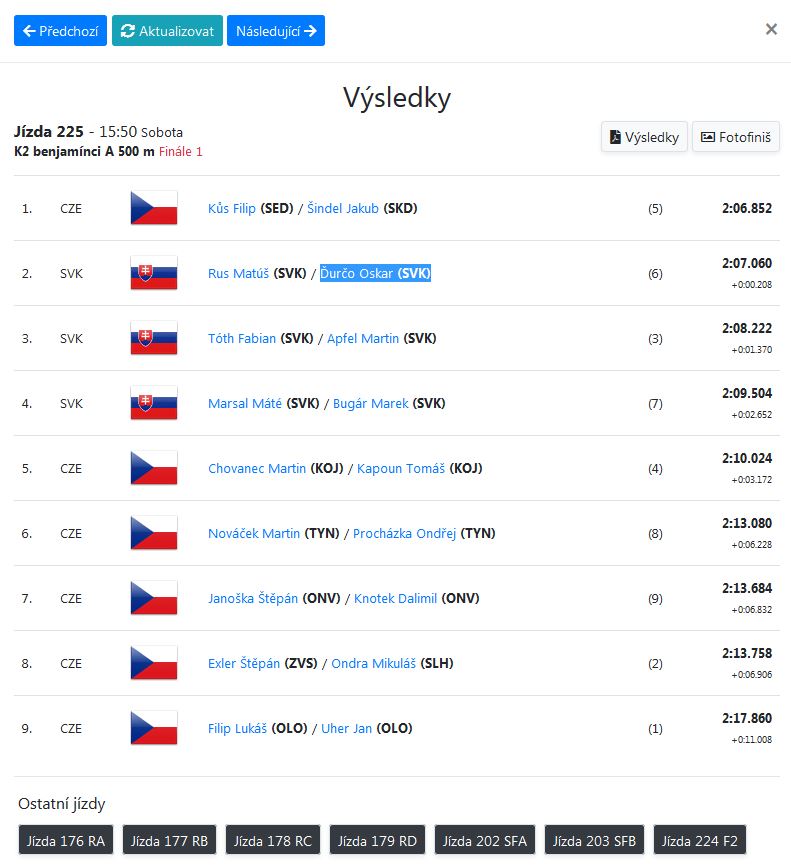This screenshot has width=791, height=867.
Task: Click the Slovak flag in second place row
Action: pos(154,273)
